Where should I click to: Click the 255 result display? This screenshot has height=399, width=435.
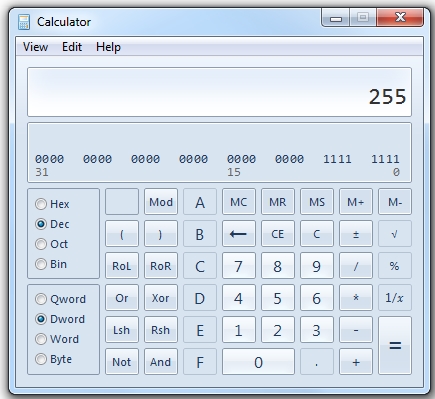pyautogui.click(x=219, y=92)
